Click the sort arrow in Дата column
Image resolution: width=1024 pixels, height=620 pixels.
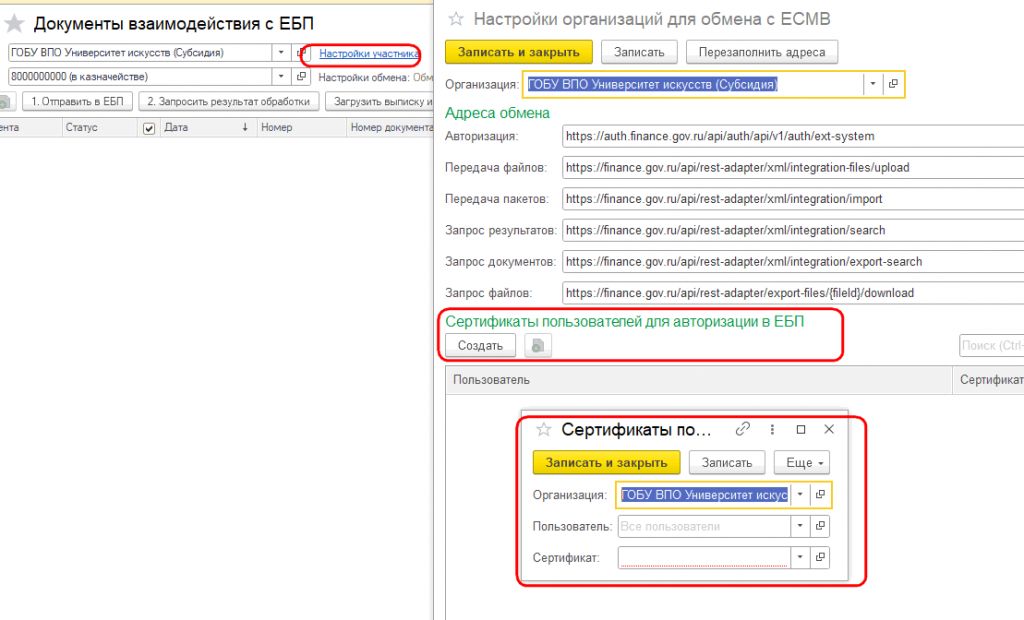(x=245, y=127)
